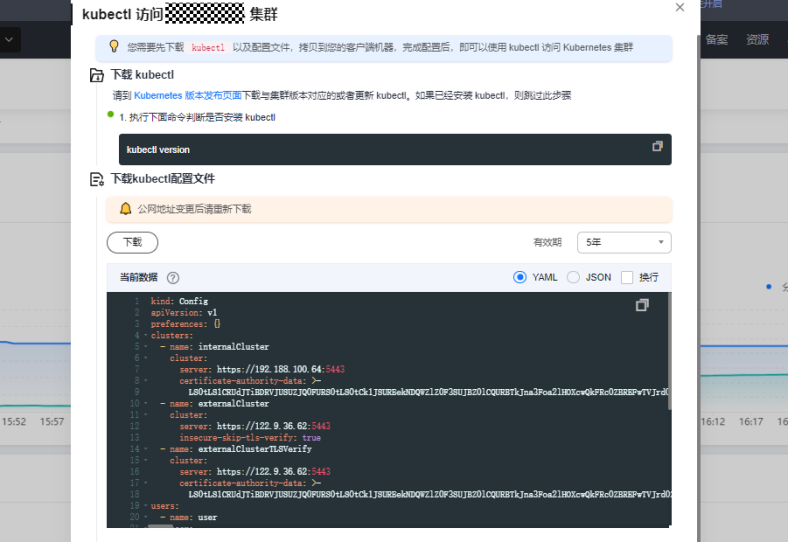
Task: Click the 公网地址变更后请重新下载 notice text
Action: tap(194, 209)
